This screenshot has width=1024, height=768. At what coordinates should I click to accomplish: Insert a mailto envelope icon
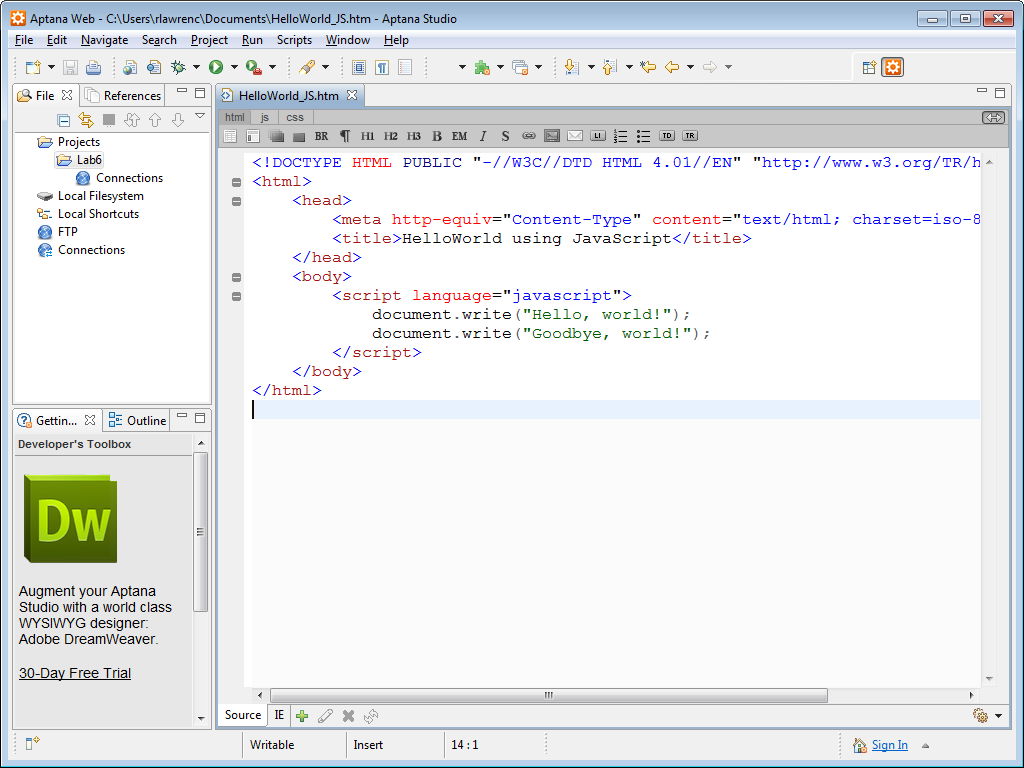tap(575, 136)
